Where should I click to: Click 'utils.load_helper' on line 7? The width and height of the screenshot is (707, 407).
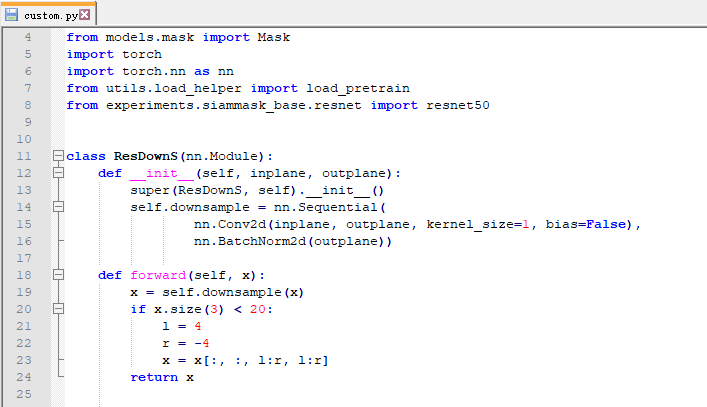[174, 89]
